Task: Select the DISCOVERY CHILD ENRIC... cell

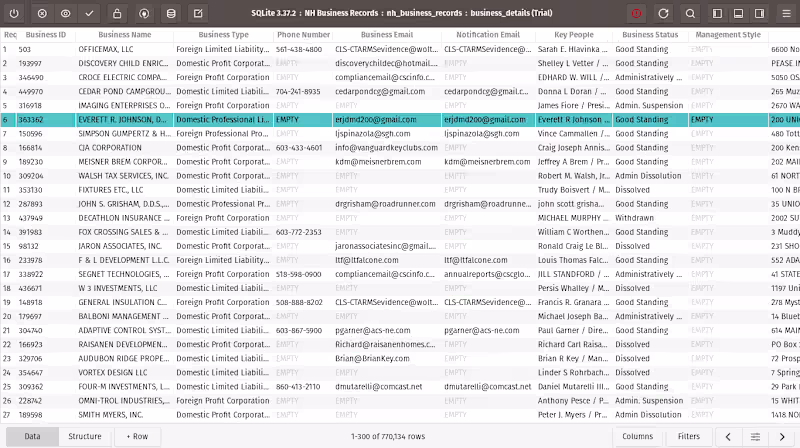Action: coord(124,63)
